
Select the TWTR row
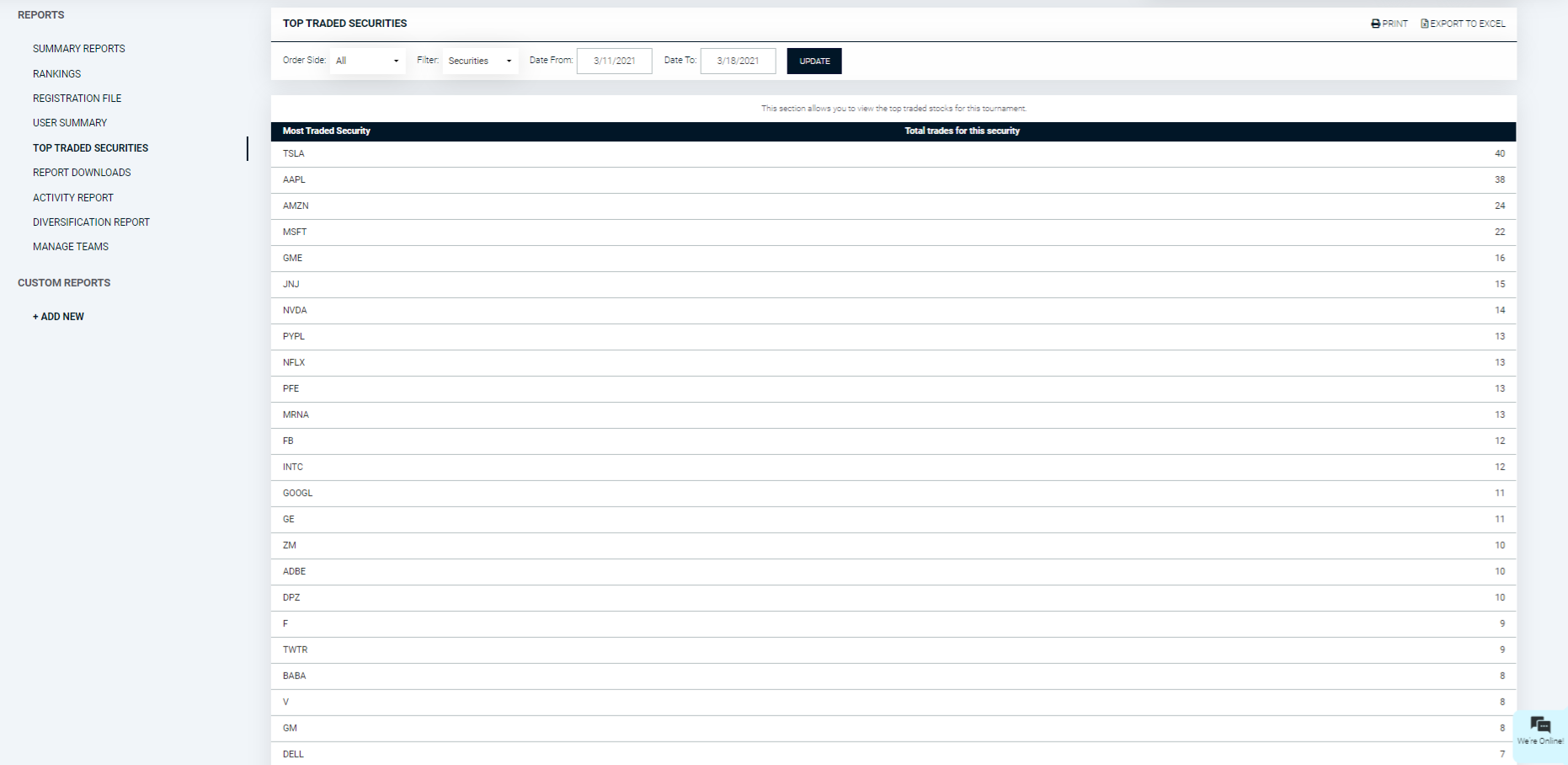click(x=893, y=650)
